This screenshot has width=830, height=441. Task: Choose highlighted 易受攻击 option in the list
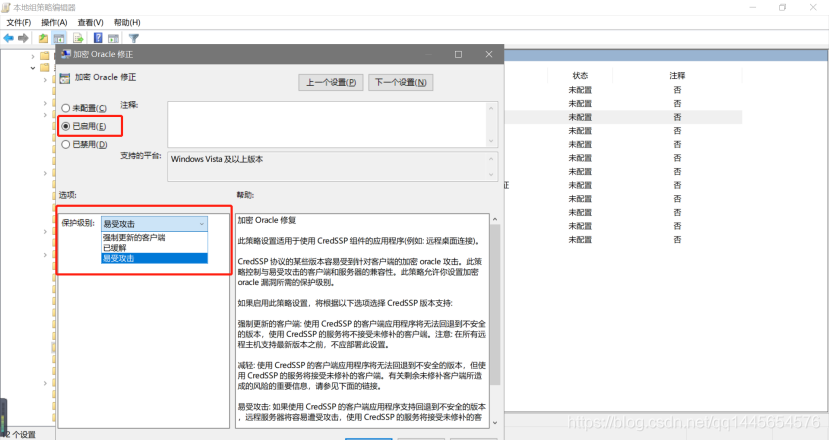tap(154, 258)
